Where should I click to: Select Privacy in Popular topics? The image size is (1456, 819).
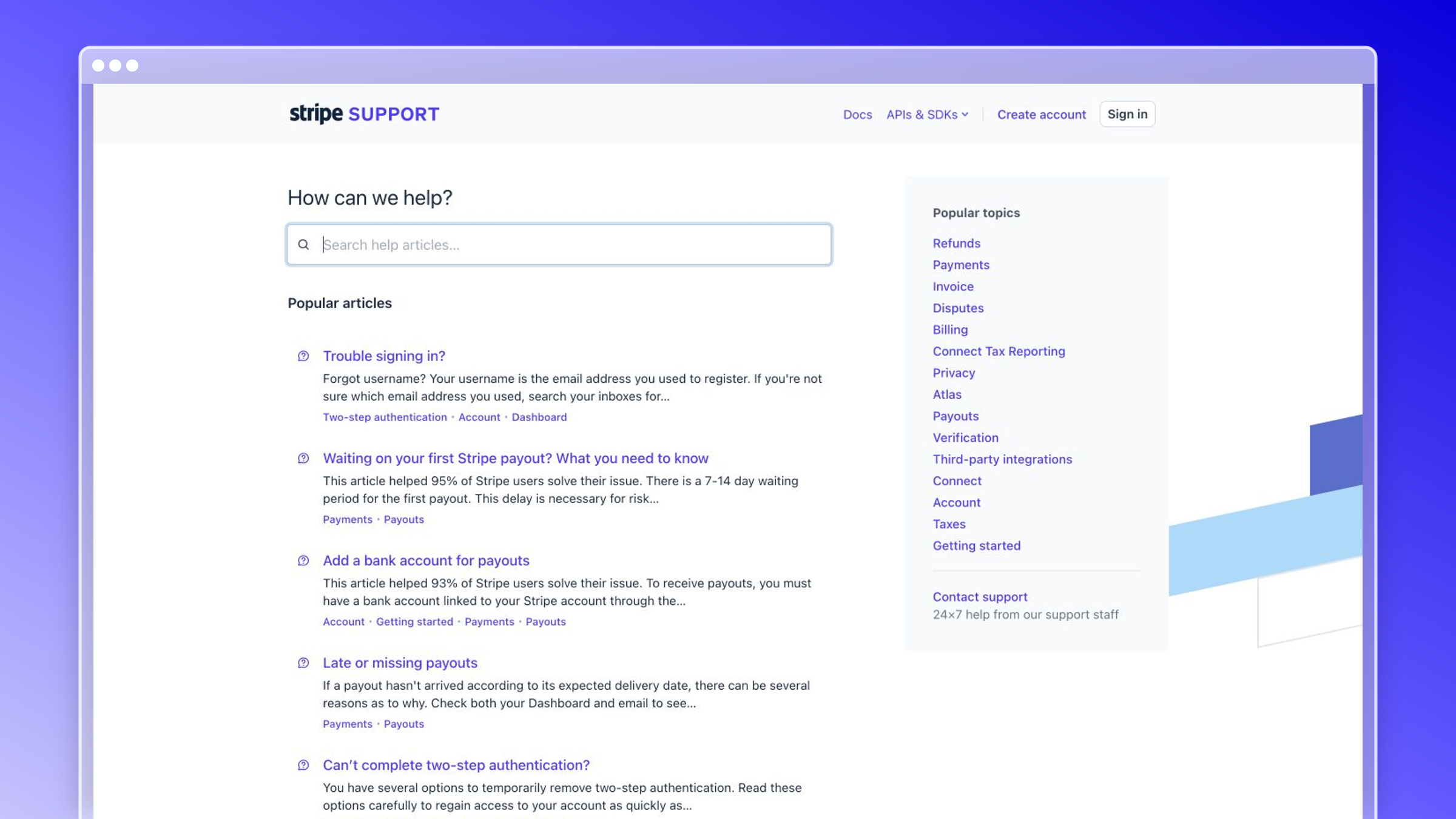click(954, 373)
